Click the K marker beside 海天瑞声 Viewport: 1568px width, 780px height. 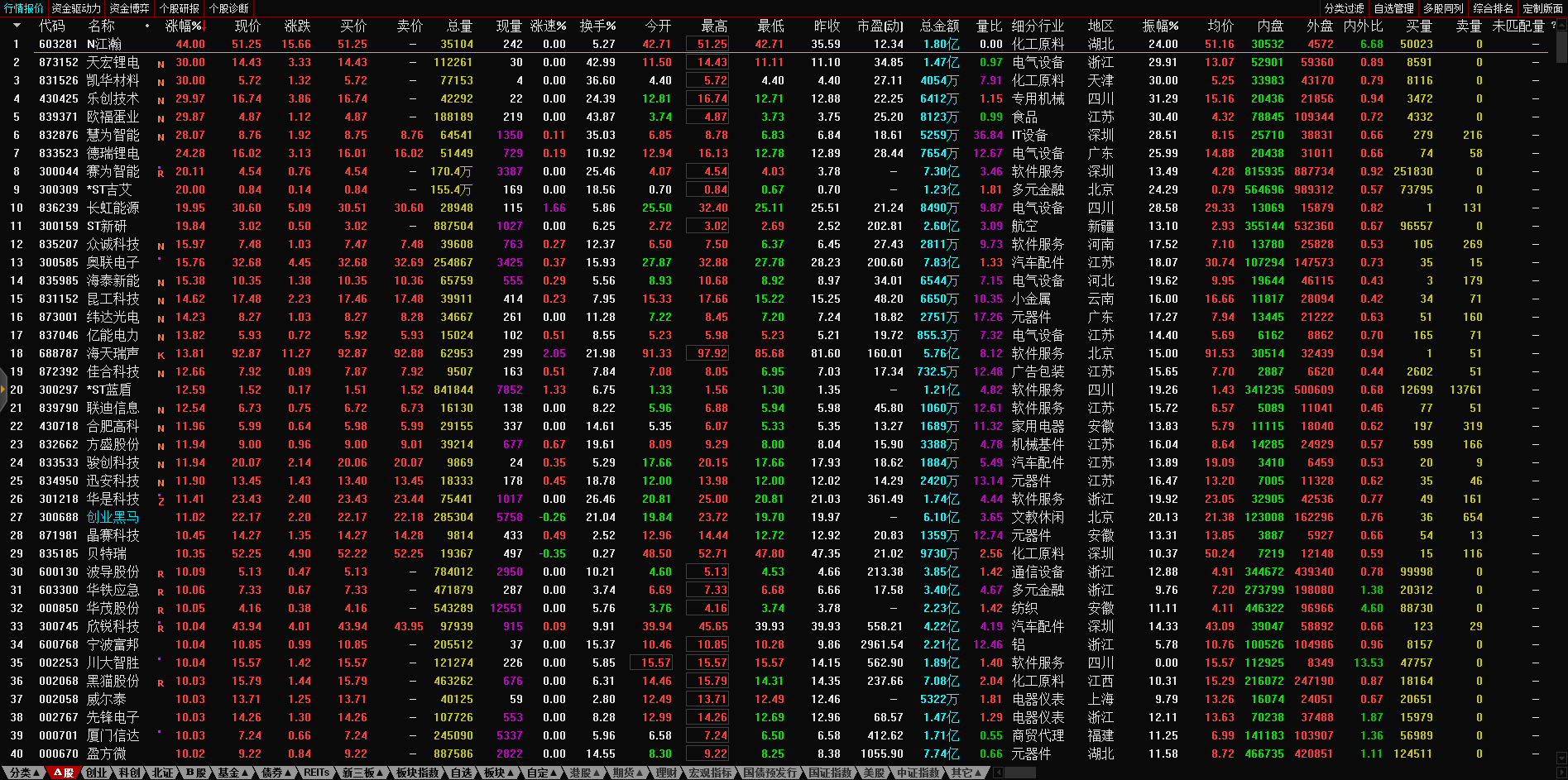click(x=161, y=355)
